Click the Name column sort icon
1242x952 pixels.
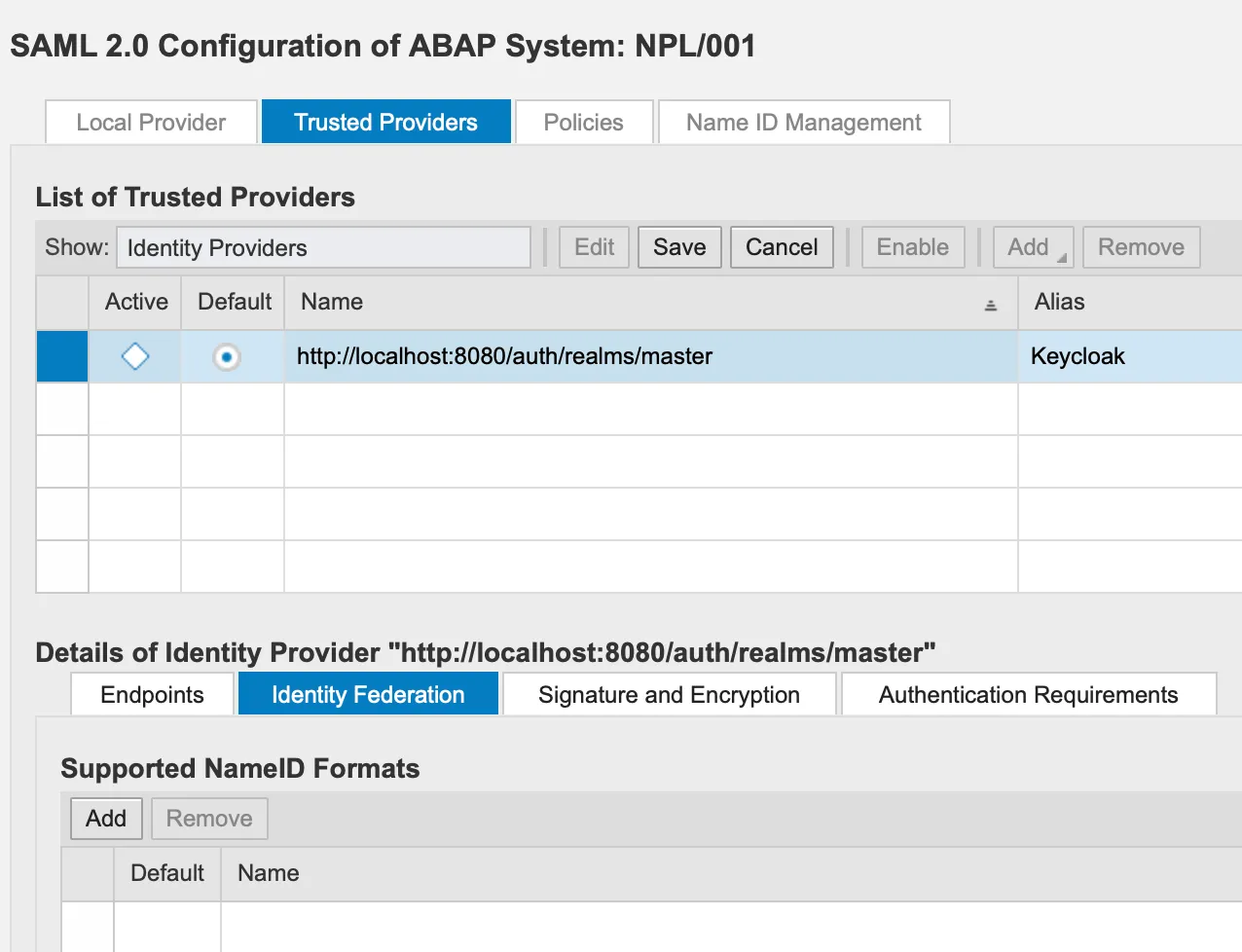coord(990,305)
